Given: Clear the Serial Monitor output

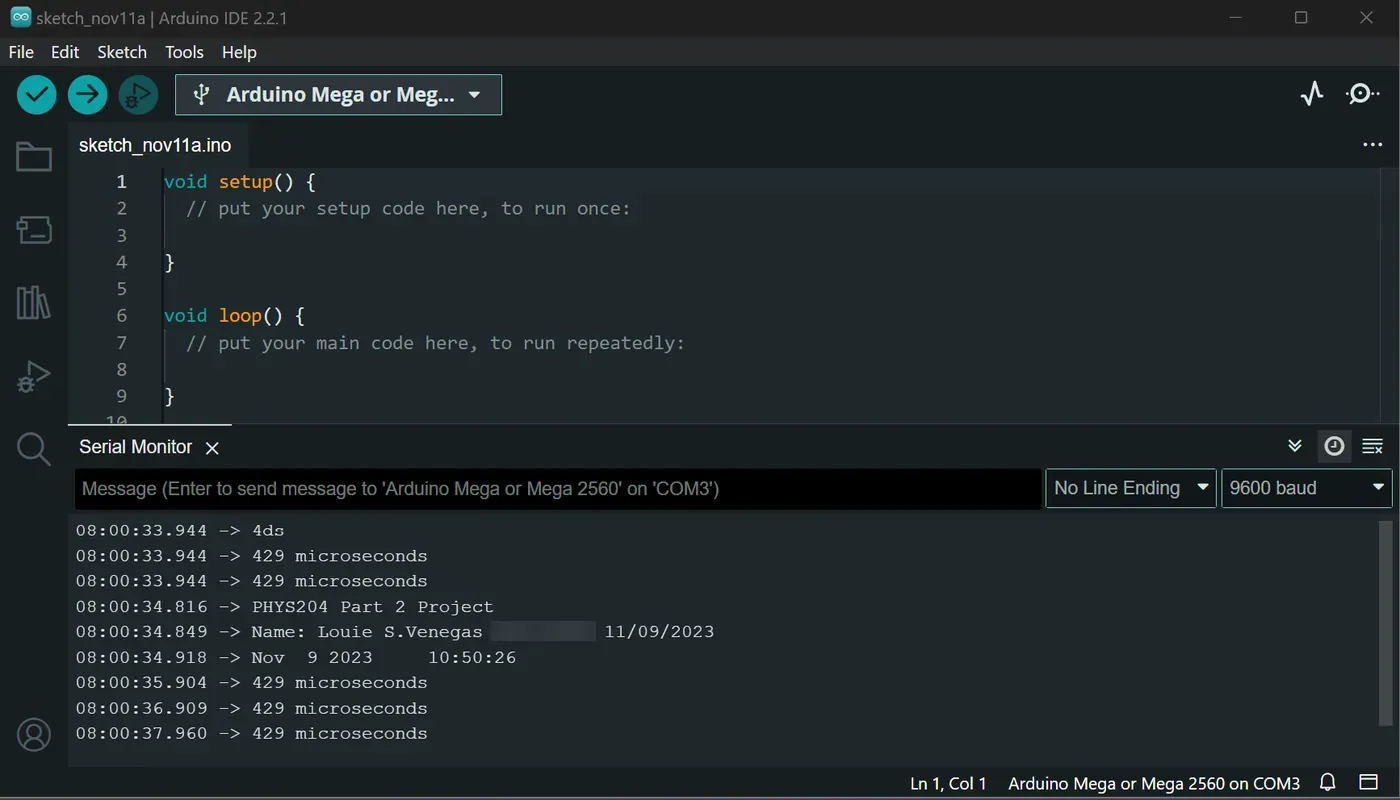Looking at the screenshot, I should [x=1373, y=446].
